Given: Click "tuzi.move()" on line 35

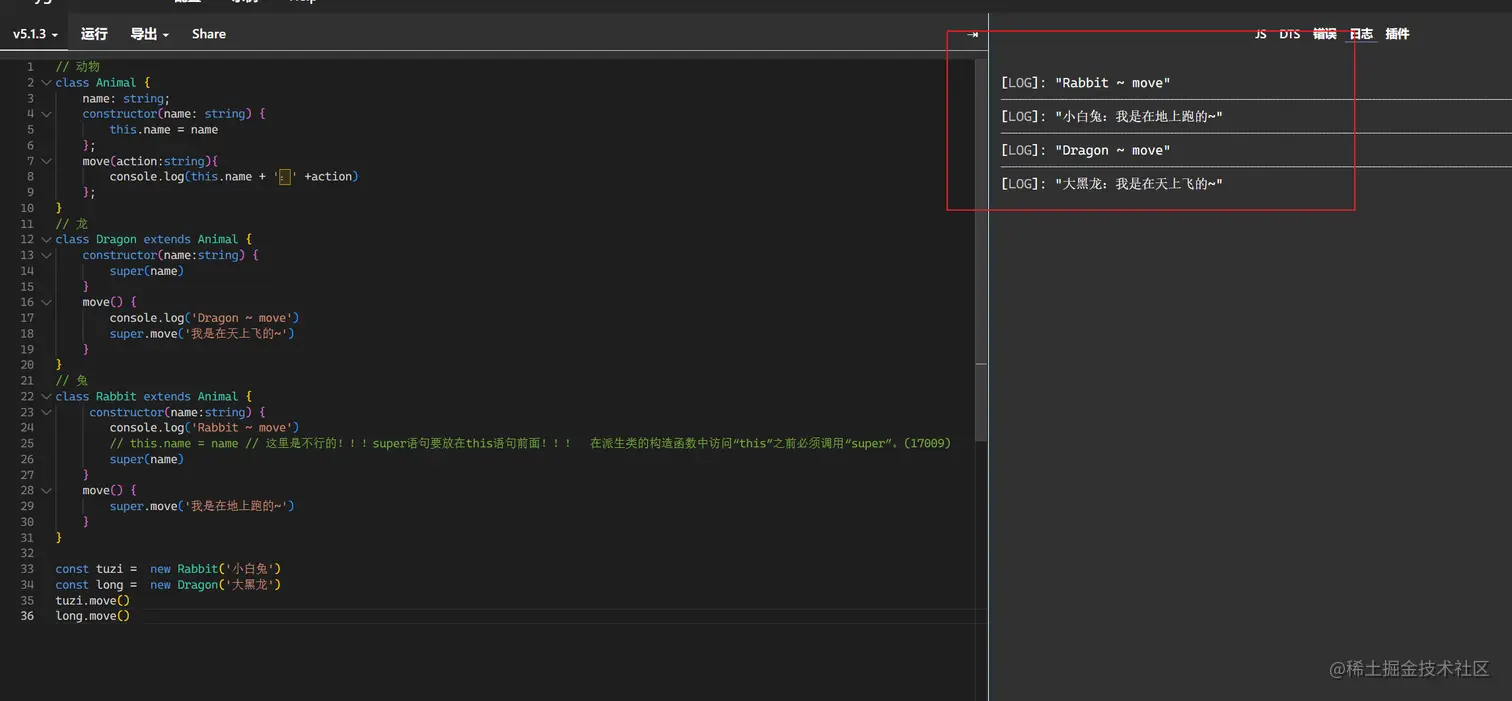Looking at the screenshot, I should (93, 601).
